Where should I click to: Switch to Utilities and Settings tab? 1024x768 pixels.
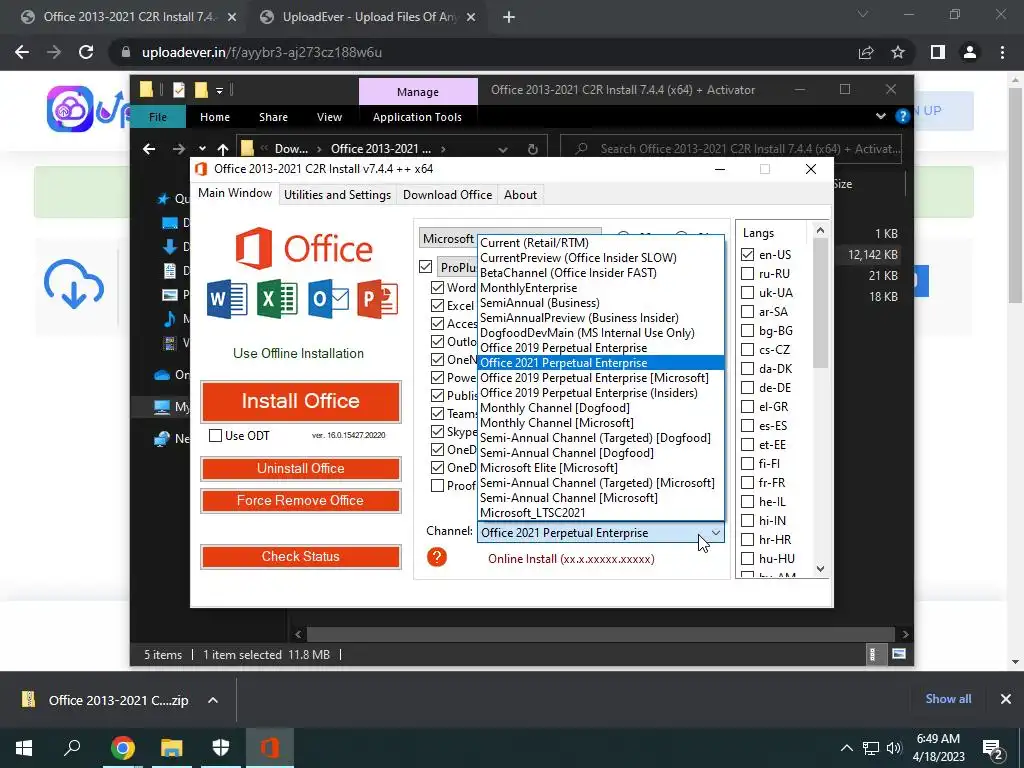click(337, 195)
